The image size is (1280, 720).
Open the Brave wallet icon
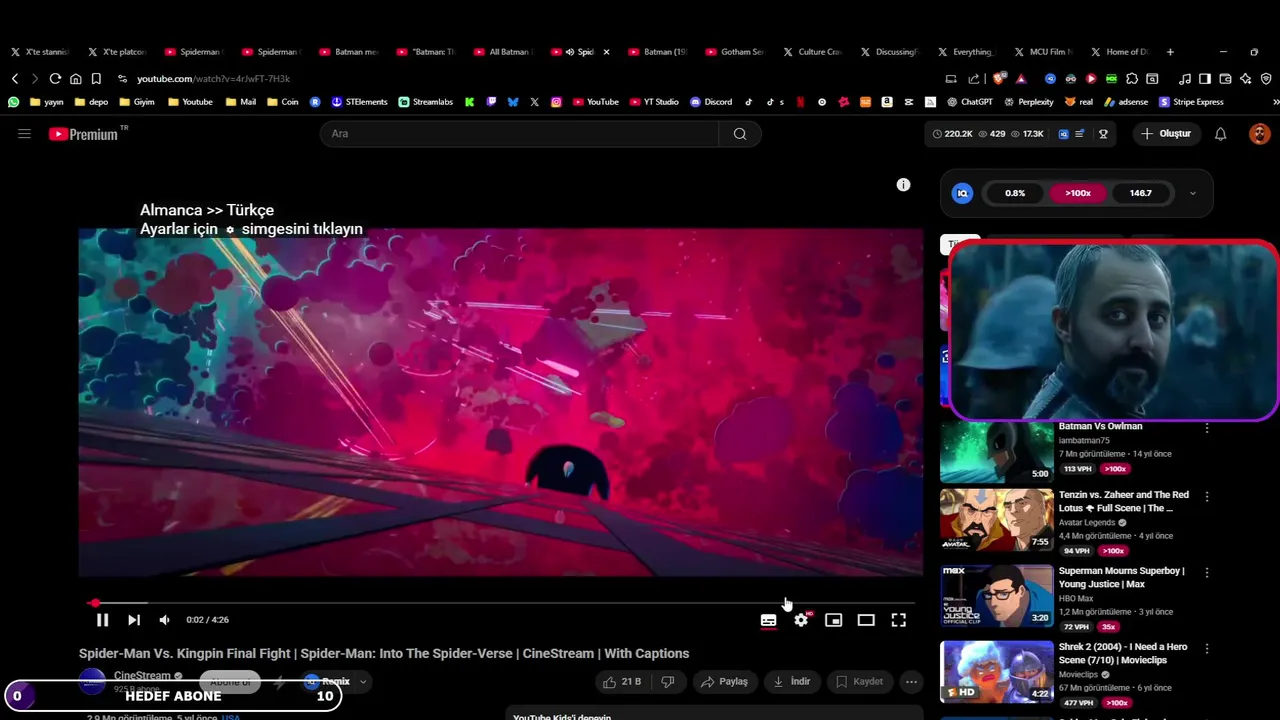(x=1225, y=78)
